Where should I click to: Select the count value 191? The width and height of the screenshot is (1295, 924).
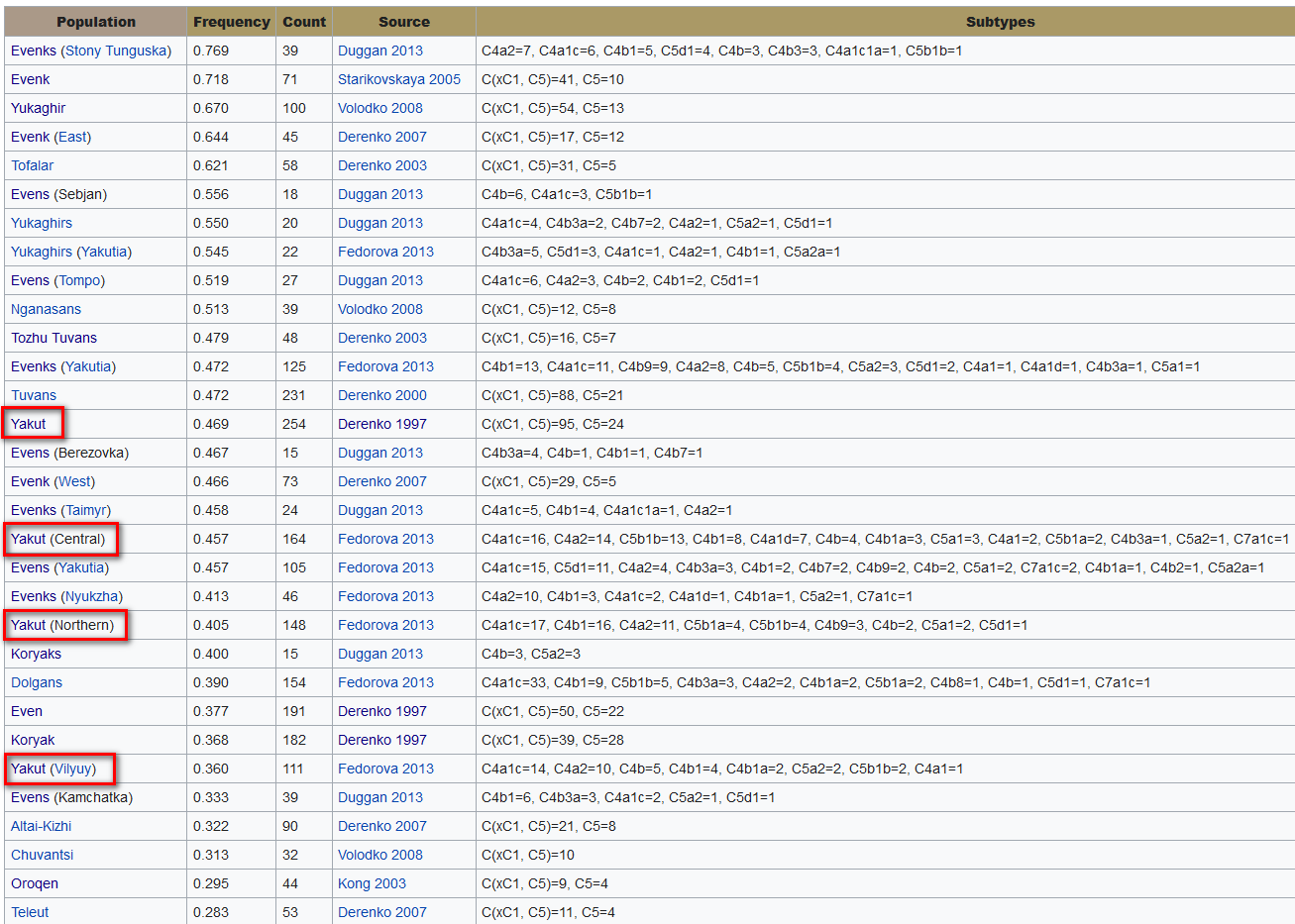pyautogui.click(x=294, y=711)
